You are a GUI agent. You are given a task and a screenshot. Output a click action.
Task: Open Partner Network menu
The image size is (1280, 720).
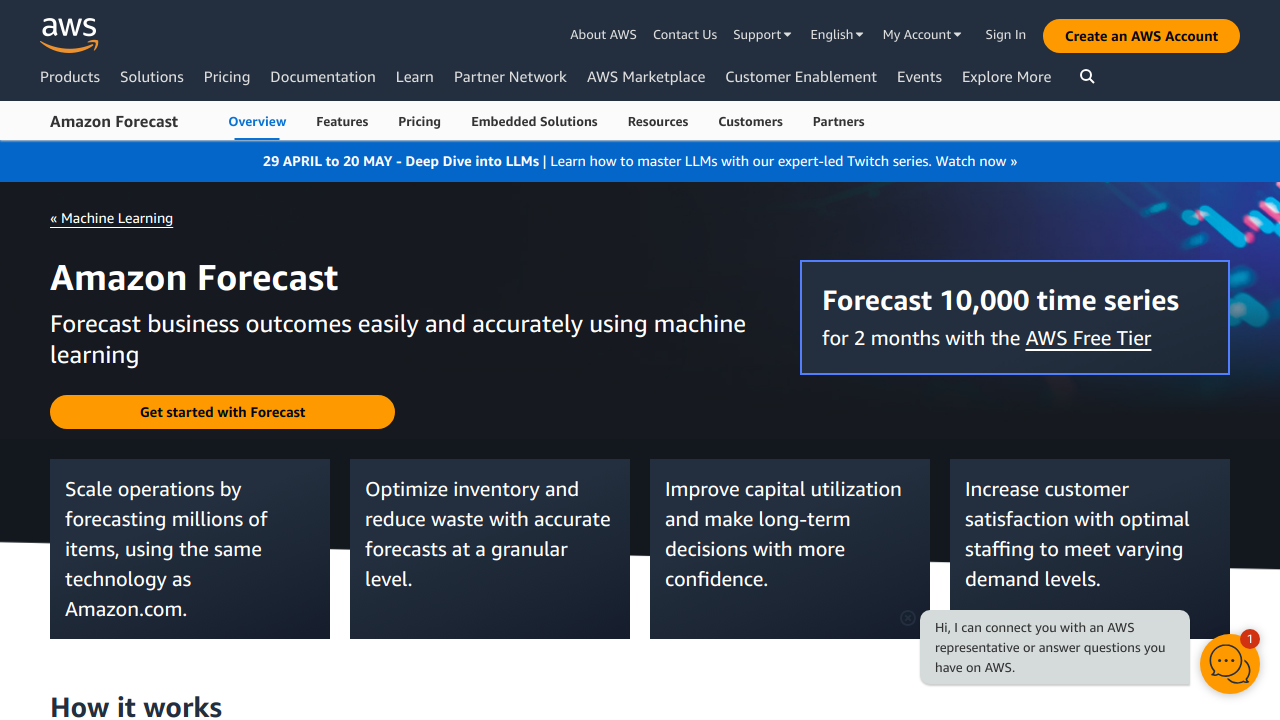point(510,77)
